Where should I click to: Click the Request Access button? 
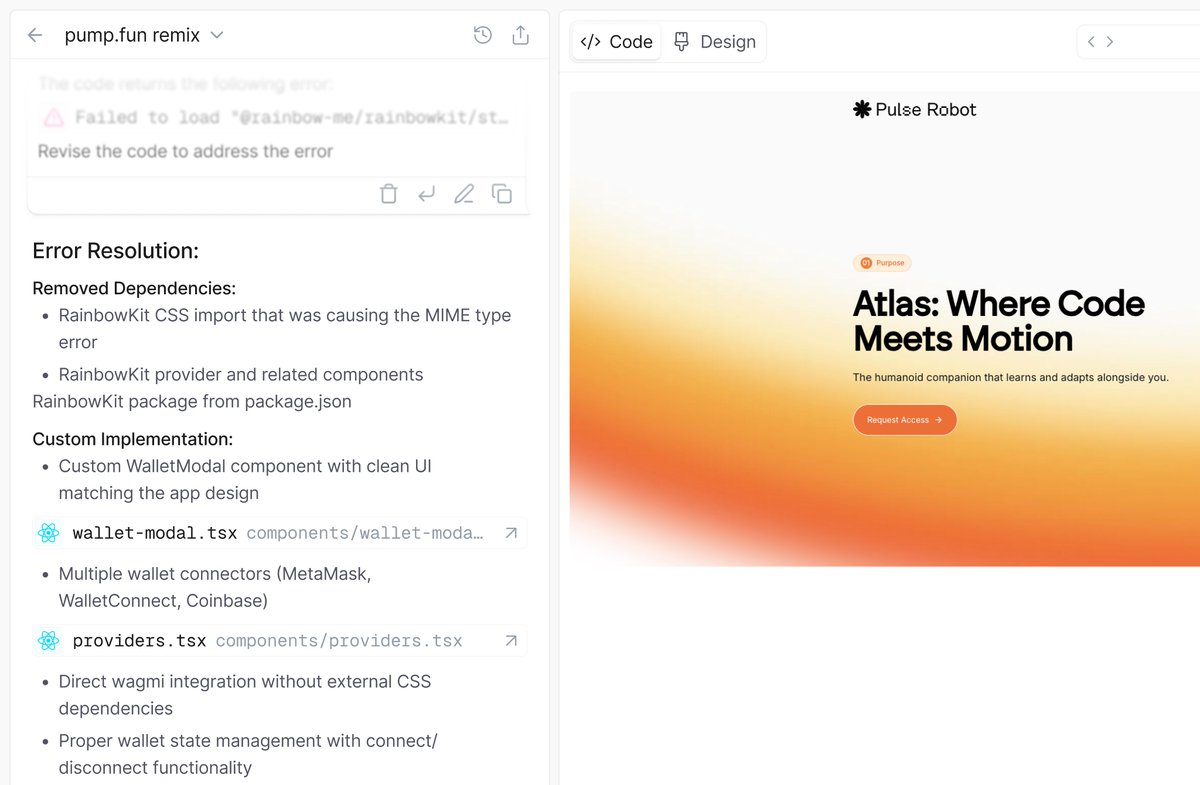[x=905, y=420]
